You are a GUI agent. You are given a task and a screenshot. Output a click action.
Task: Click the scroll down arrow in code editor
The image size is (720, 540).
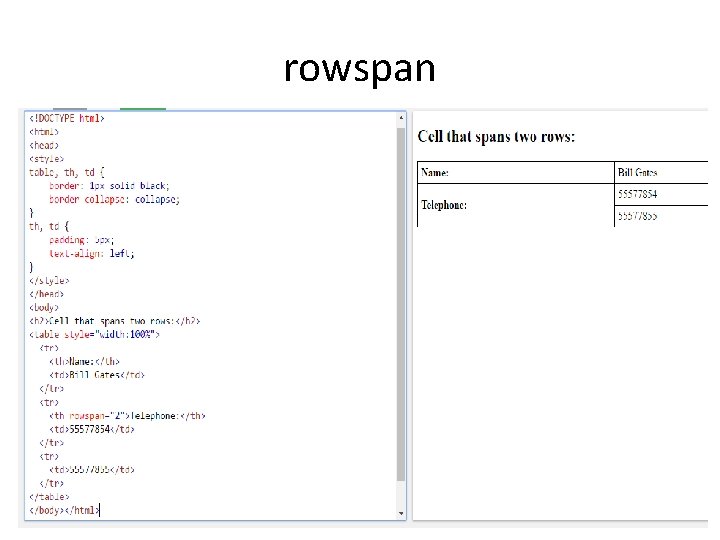(401, 513)
